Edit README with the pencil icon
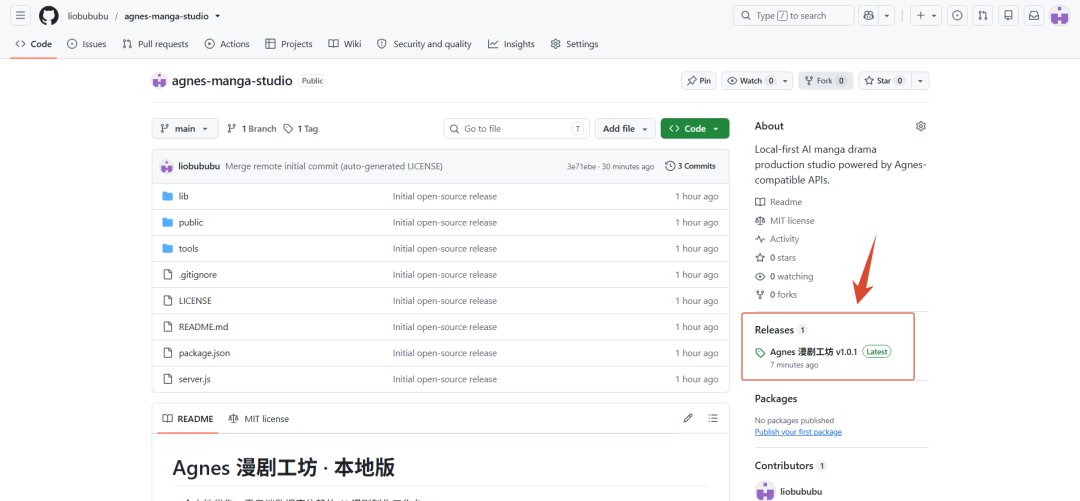This screenshot has width=1080, height=501. pos(687,418)
